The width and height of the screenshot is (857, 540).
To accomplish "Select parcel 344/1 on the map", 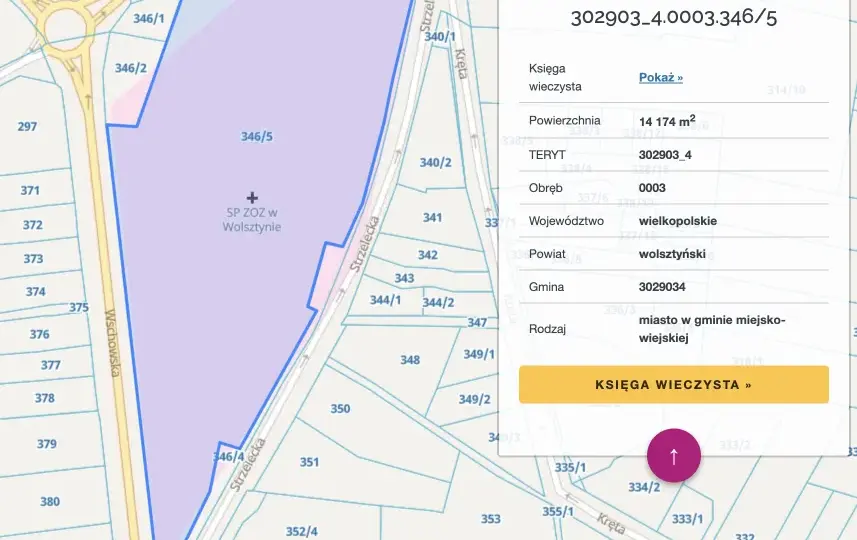I will click(385, 300).
